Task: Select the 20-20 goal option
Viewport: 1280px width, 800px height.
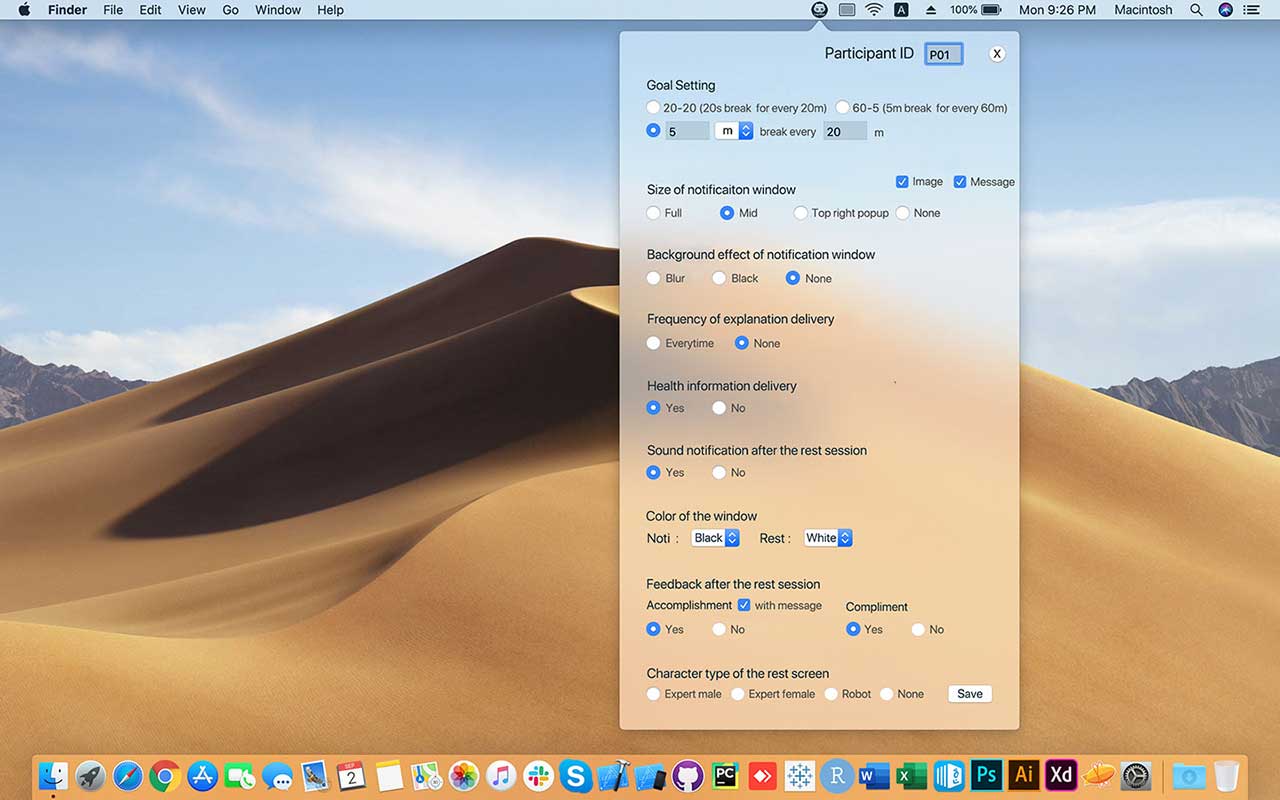Action: point(653,107)
